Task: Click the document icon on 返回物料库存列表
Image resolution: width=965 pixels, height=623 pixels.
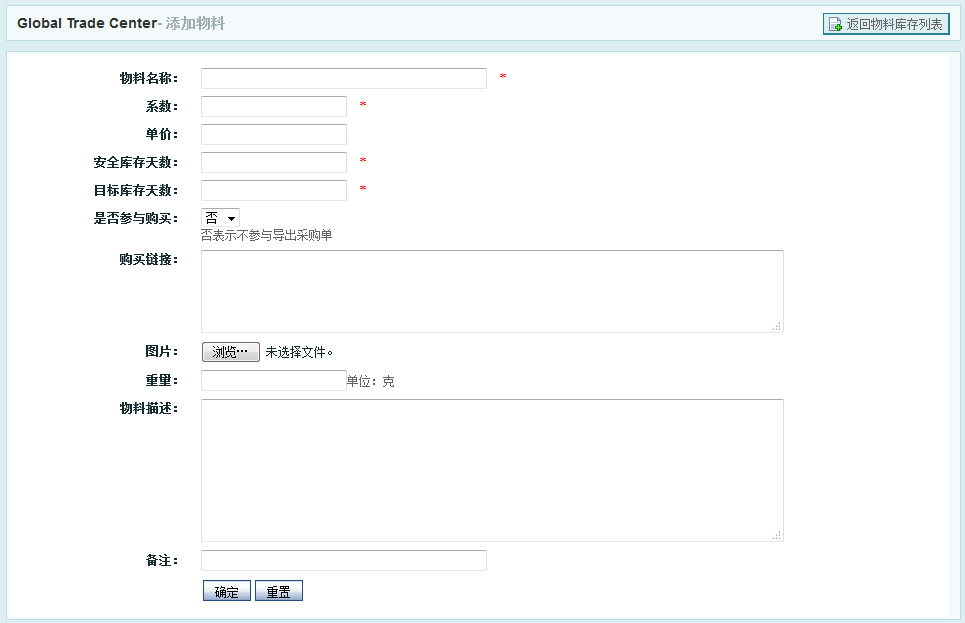Action: [x=835, y=25]
